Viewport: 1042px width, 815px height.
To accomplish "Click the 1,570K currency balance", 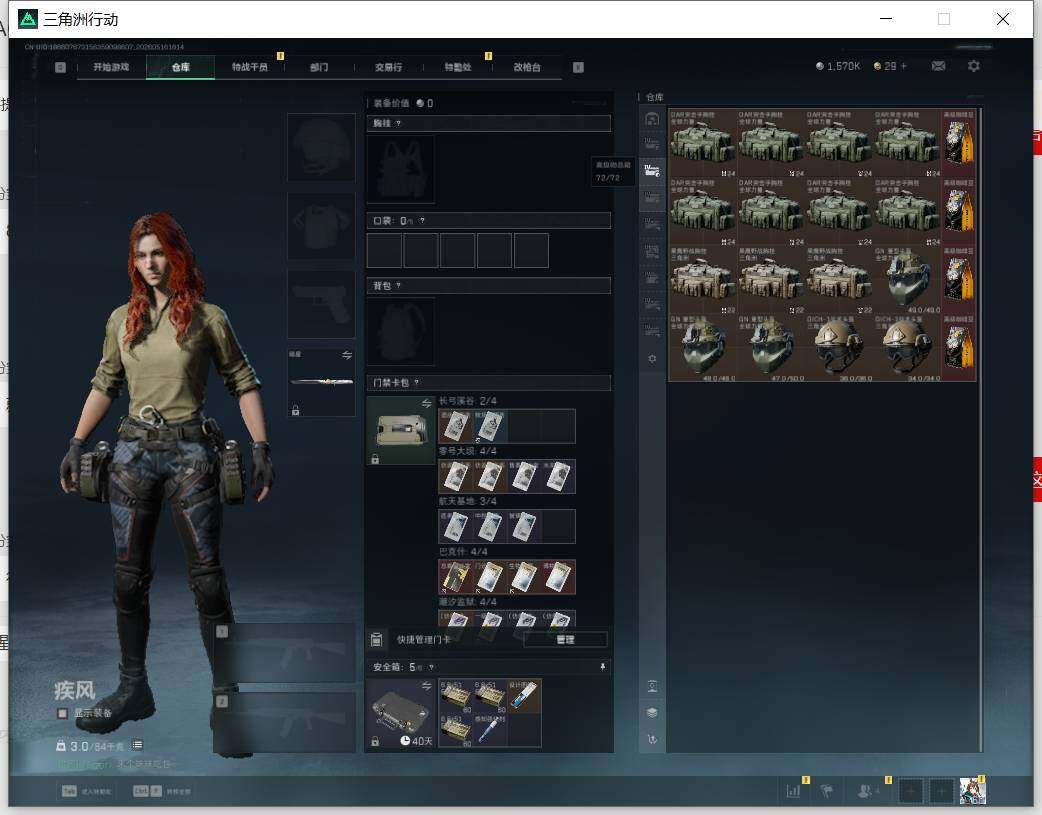I will click(838, 66).
